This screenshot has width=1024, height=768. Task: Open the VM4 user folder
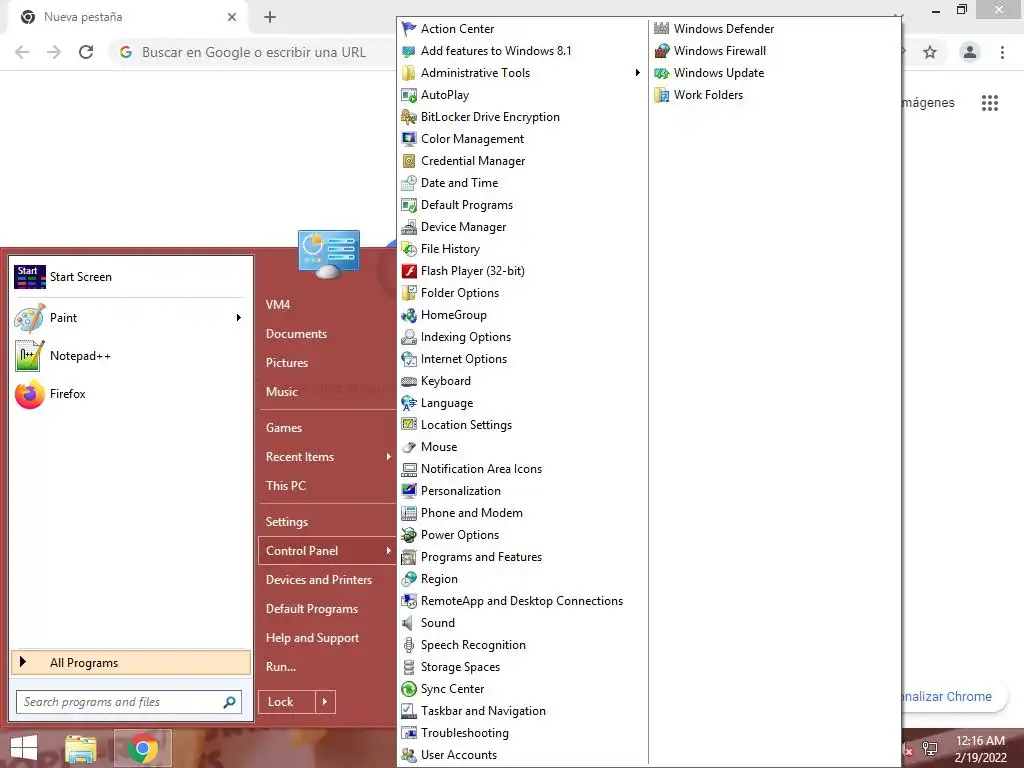pos(278,305)
